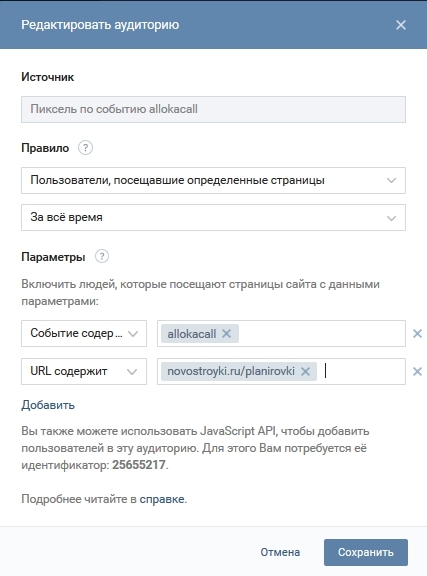Screen dimensions: 427x576
Task: Remove the novostroyki.ru/planirovki tag
Action: [305, 371]
